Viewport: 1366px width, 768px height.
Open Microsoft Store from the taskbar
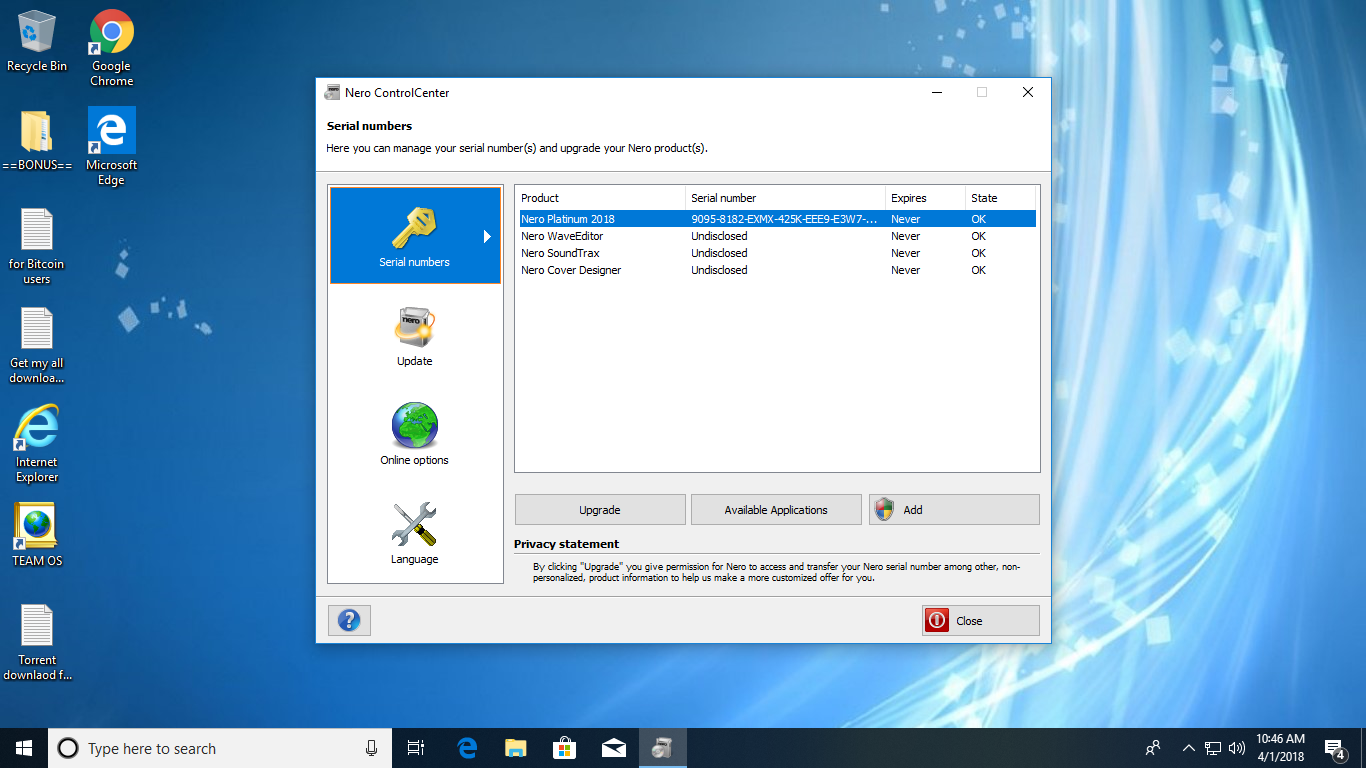[565, 748]
